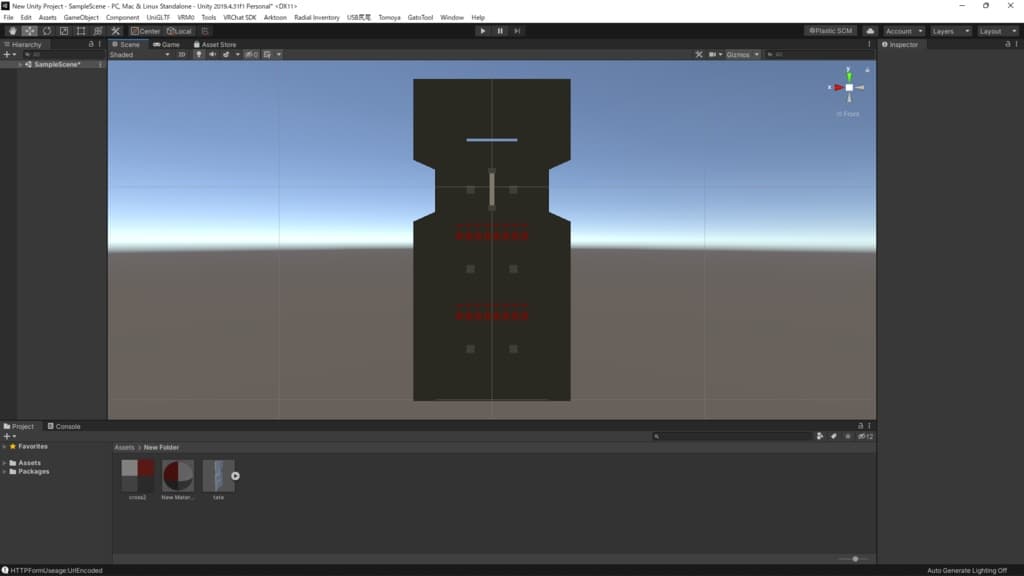This screenshot has width=1024, height=576.
Task: Select the Scale tool
Action: coord(64,31)
